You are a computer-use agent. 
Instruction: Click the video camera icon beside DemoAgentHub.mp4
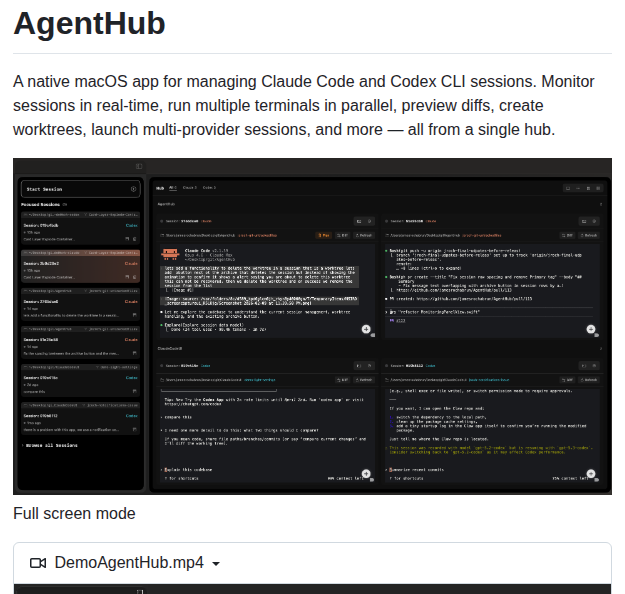[x=38, y=563]
